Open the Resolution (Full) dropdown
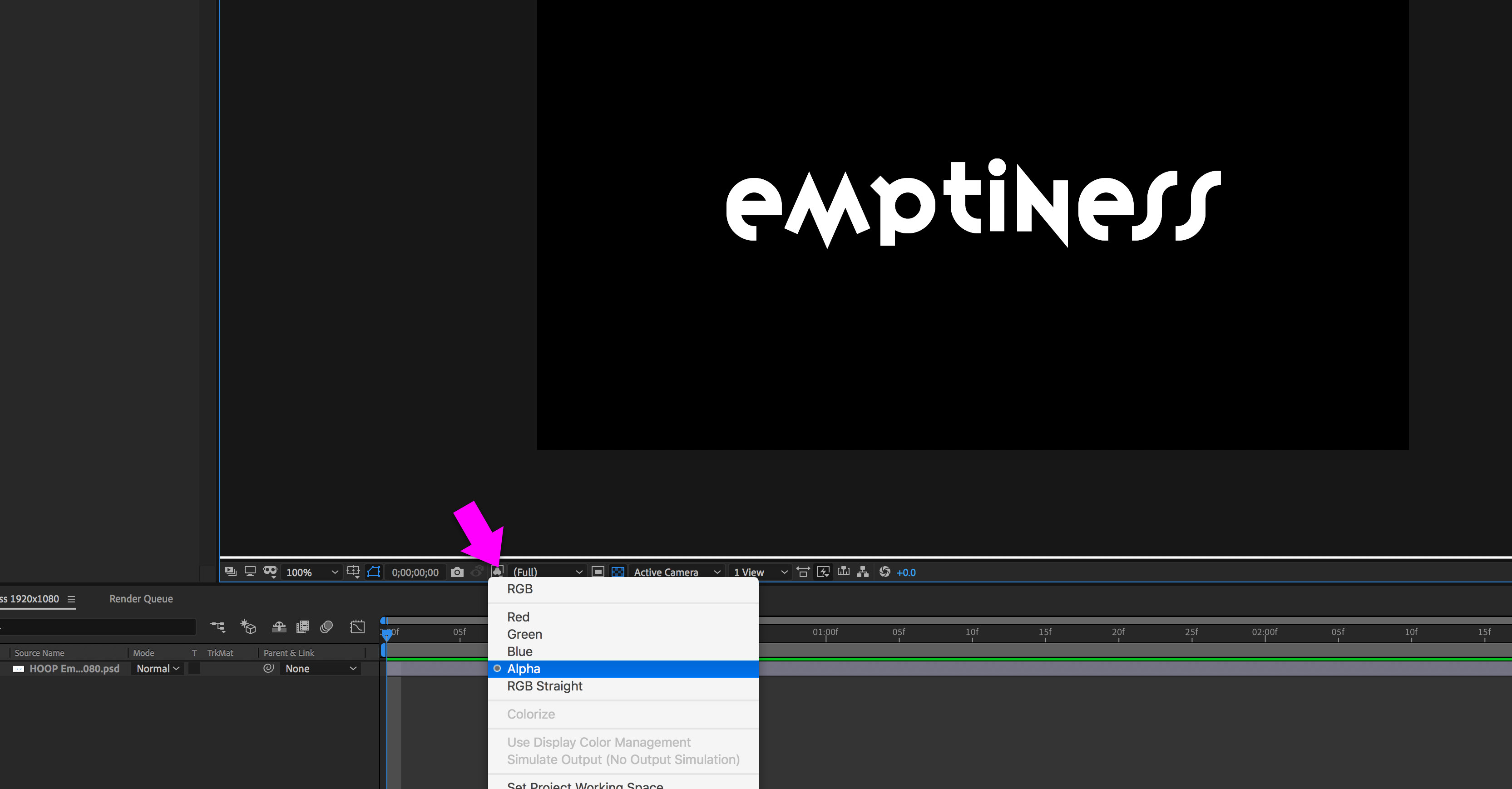This screenshot has width=1512, height=789. pyautogui.click(x=547, y=572)
